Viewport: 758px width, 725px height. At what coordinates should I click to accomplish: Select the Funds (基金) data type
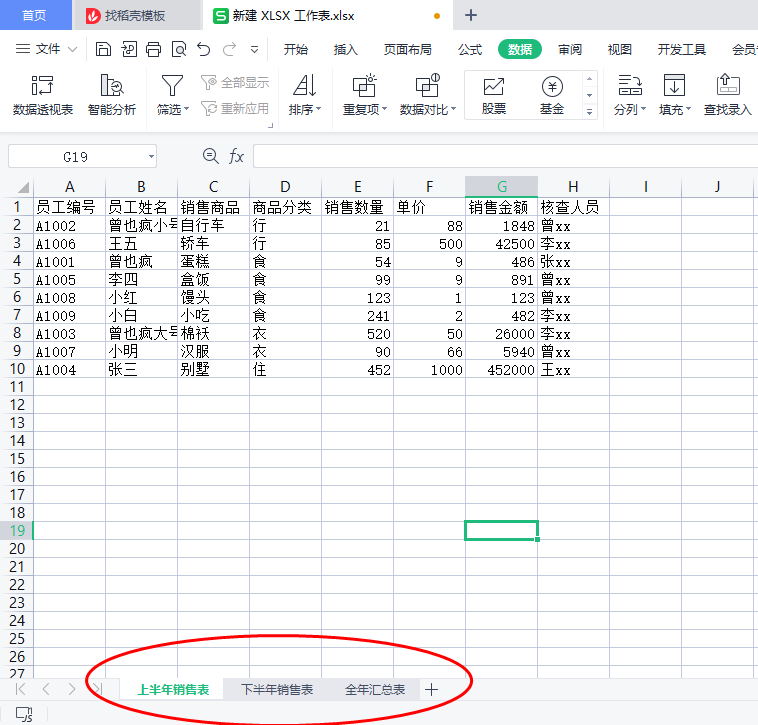(552, 95)
